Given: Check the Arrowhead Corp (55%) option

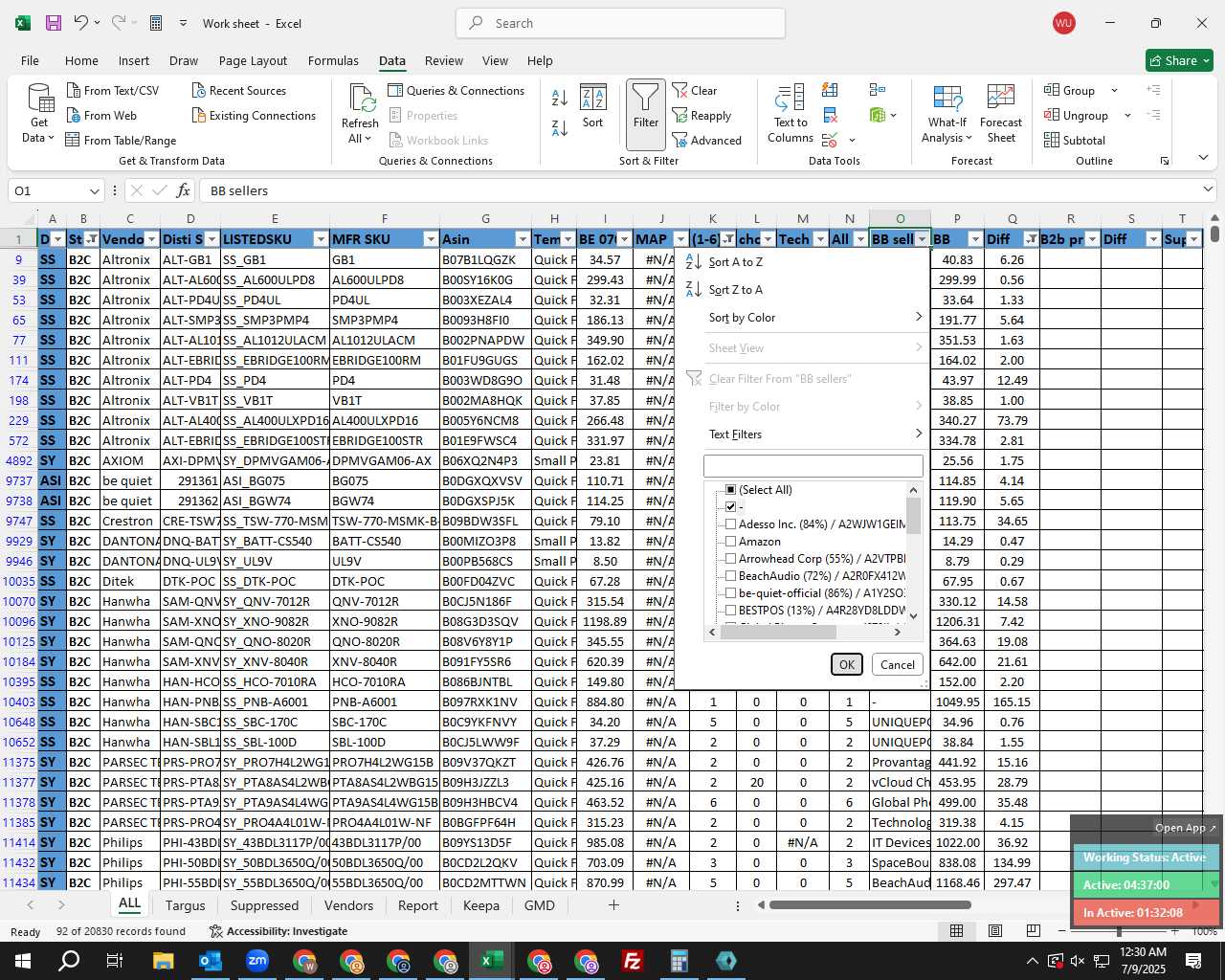Looking at the screenshot, I should (731, 559).
